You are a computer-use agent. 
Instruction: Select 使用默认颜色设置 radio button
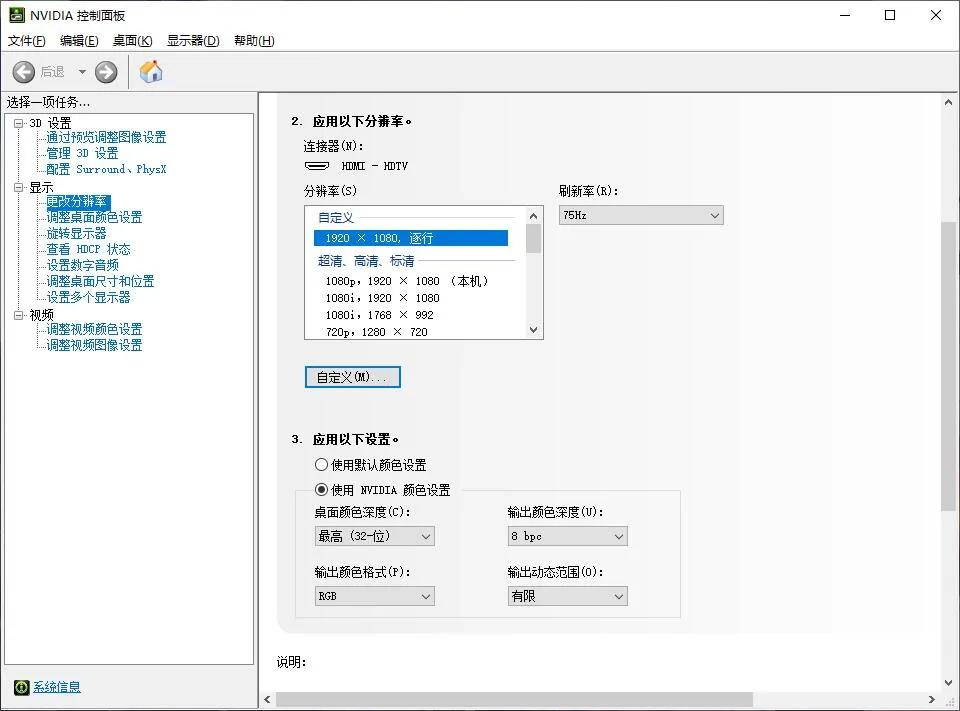pos(321,464)
